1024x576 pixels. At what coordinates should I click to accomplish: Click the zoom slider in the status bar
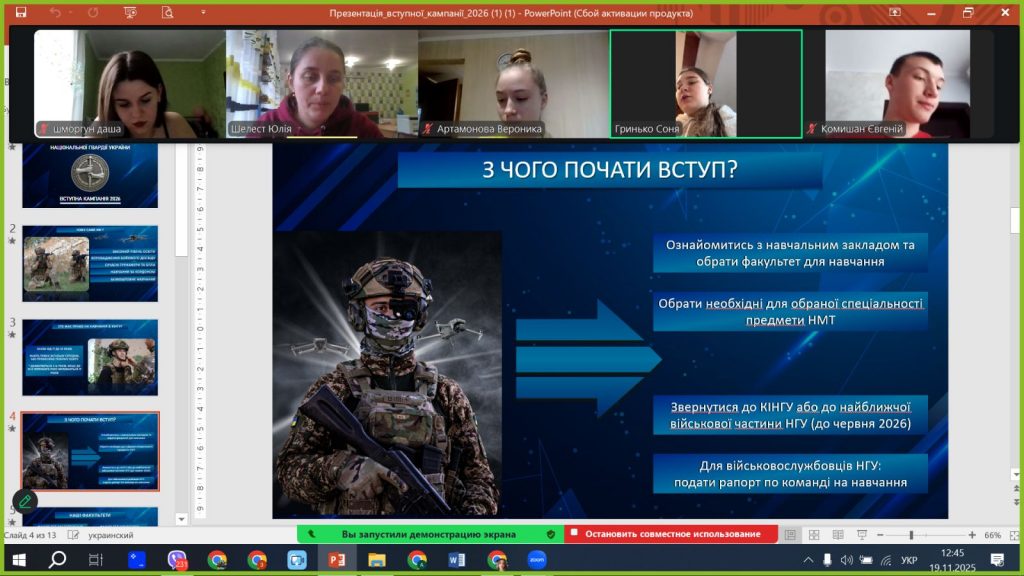[910, 535]
